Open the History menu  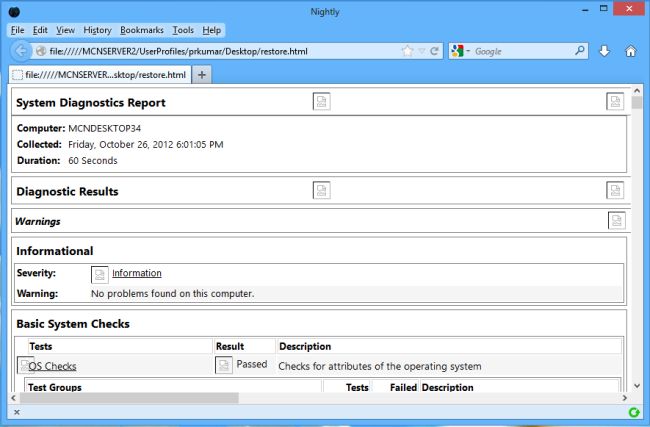(x=97, y=30)
